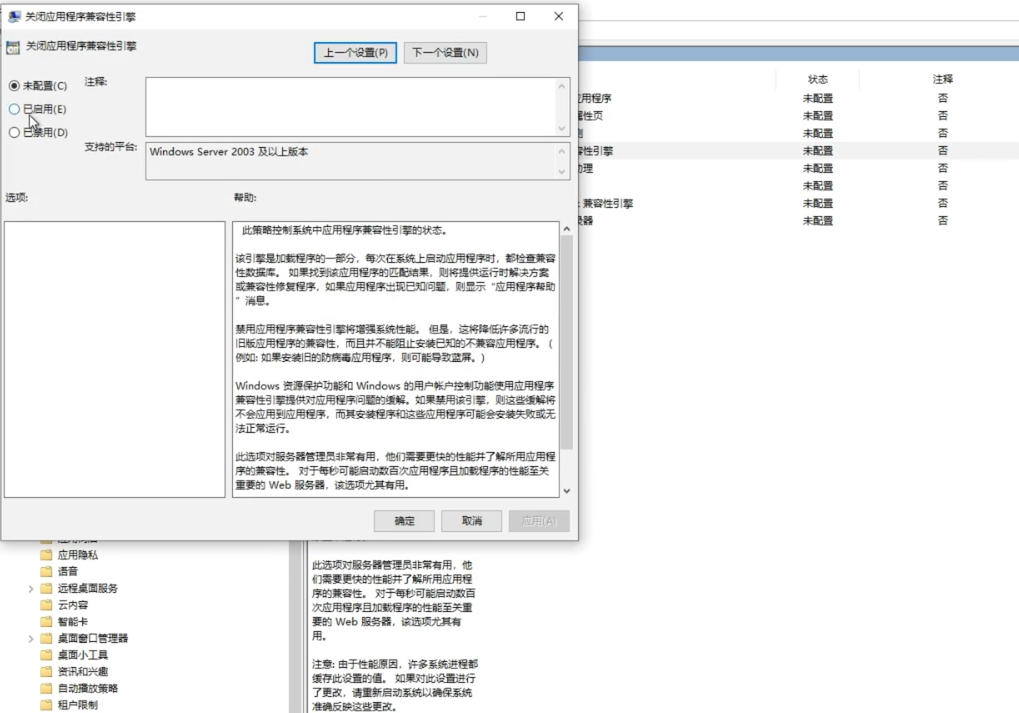Click the 租户限制 folder icon
Screen dimensions: 1019x713
click(x=46, y=705)
